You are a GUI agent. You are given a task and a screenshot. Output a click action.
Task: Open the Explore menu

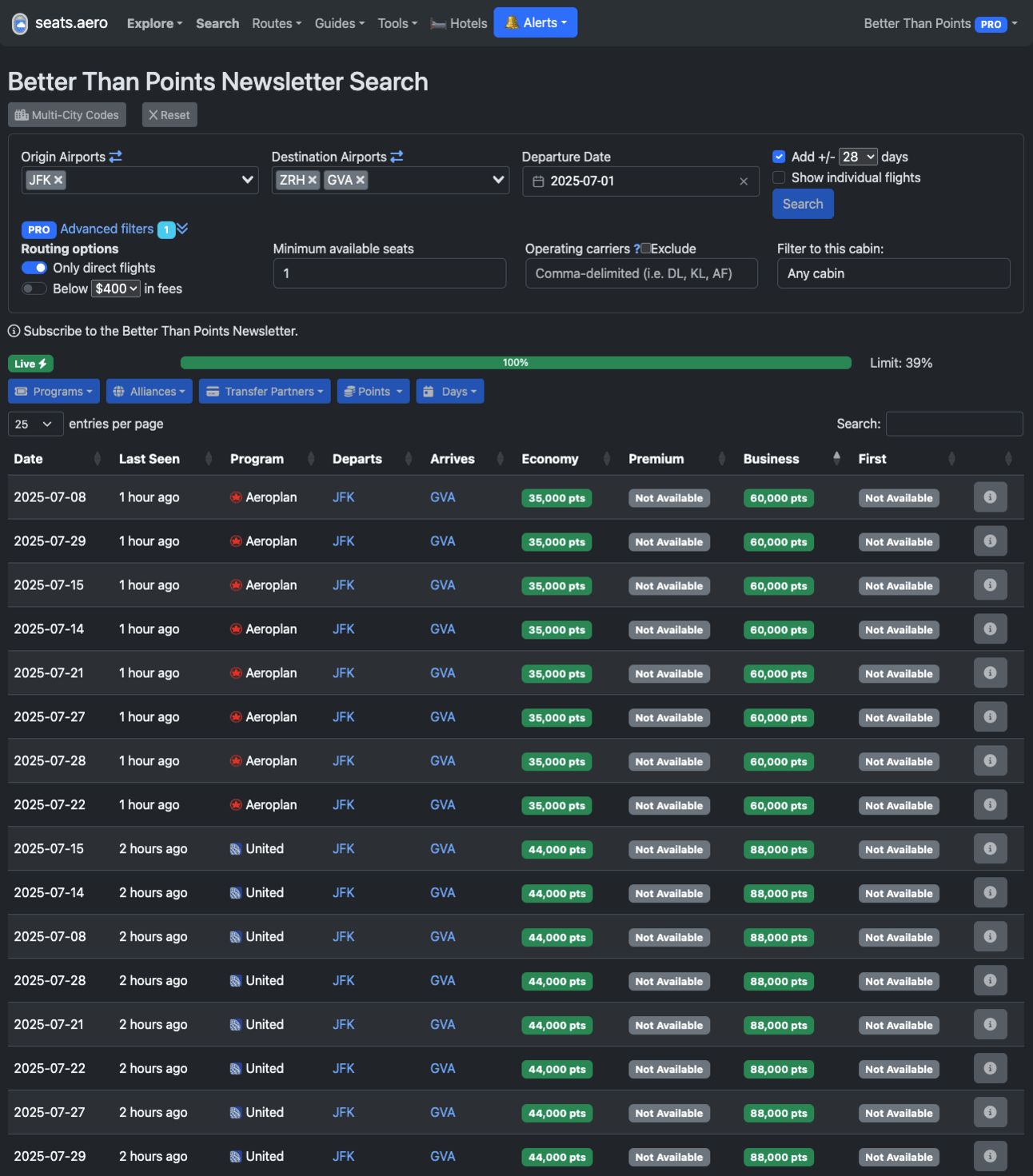(154, 24)
